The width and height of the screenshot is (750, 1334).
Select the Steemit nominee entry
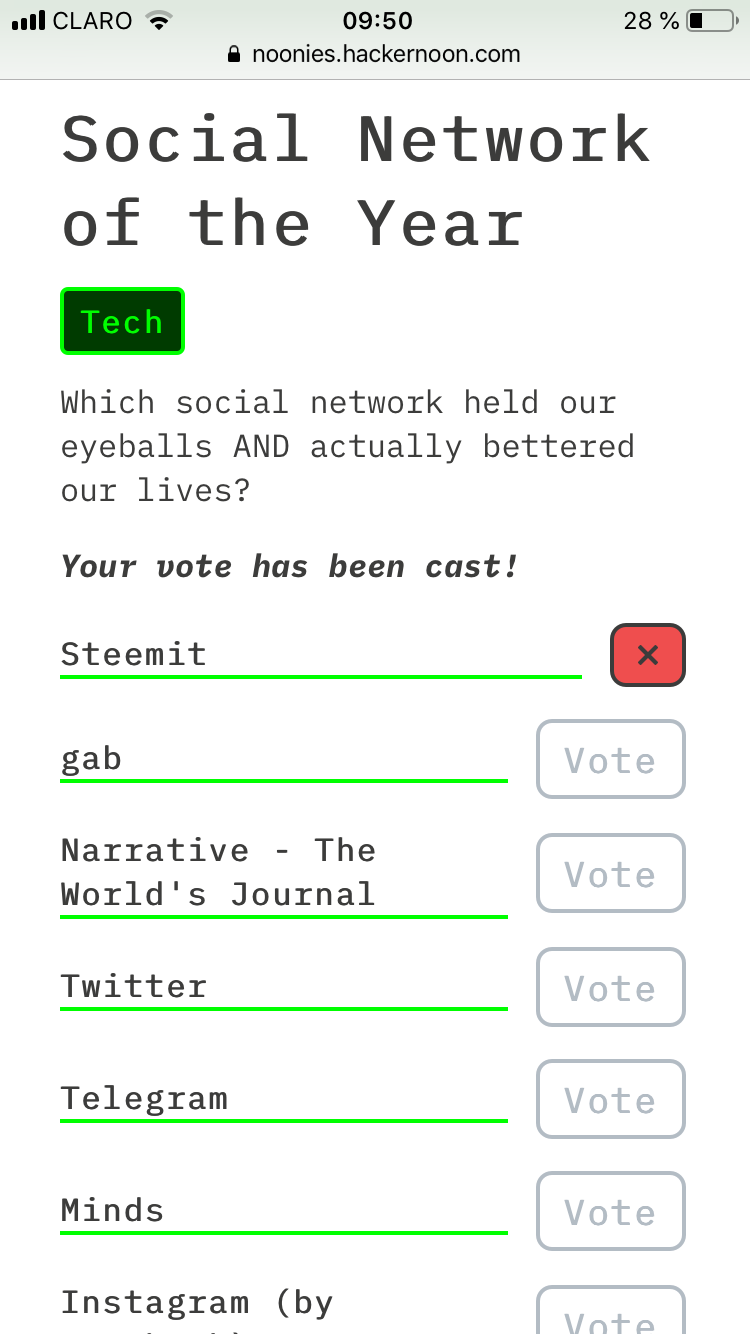click(321, 655)
